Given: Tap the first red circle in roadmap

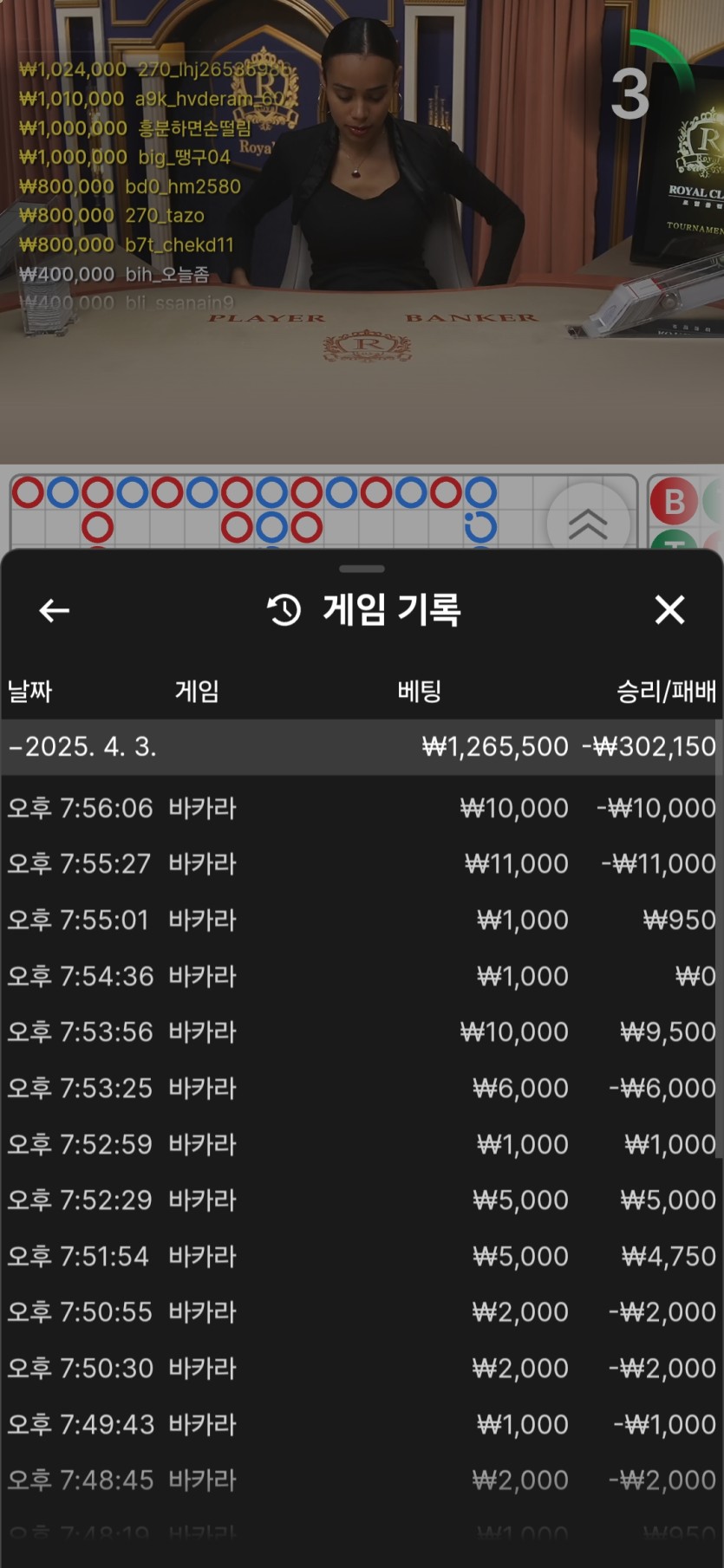Looking at the screenshot, I should [28, 492].
